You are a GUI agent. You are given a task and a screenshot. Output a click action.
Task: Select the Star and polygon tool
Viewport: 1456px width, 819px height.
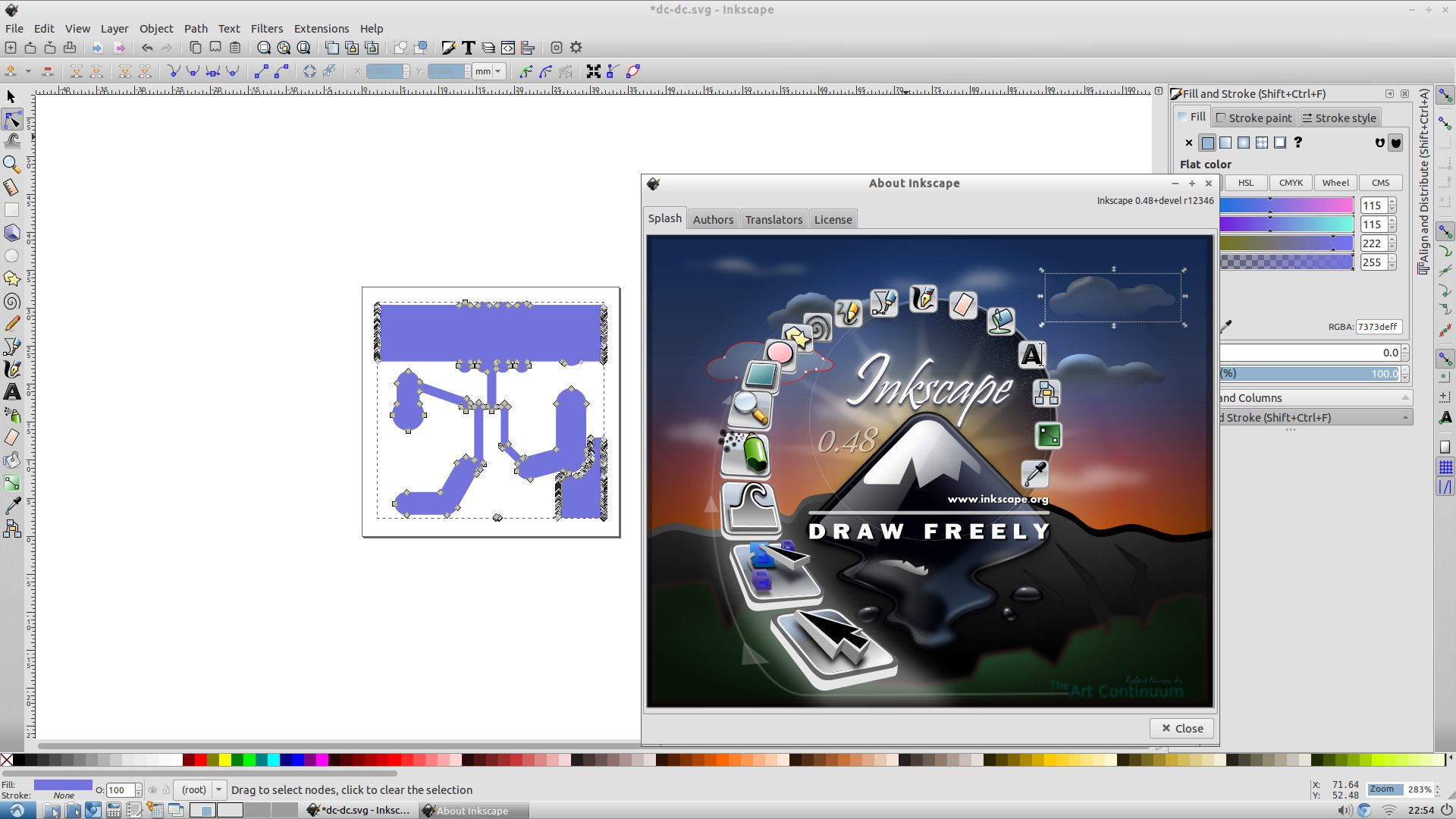click(x=12, y=278)
